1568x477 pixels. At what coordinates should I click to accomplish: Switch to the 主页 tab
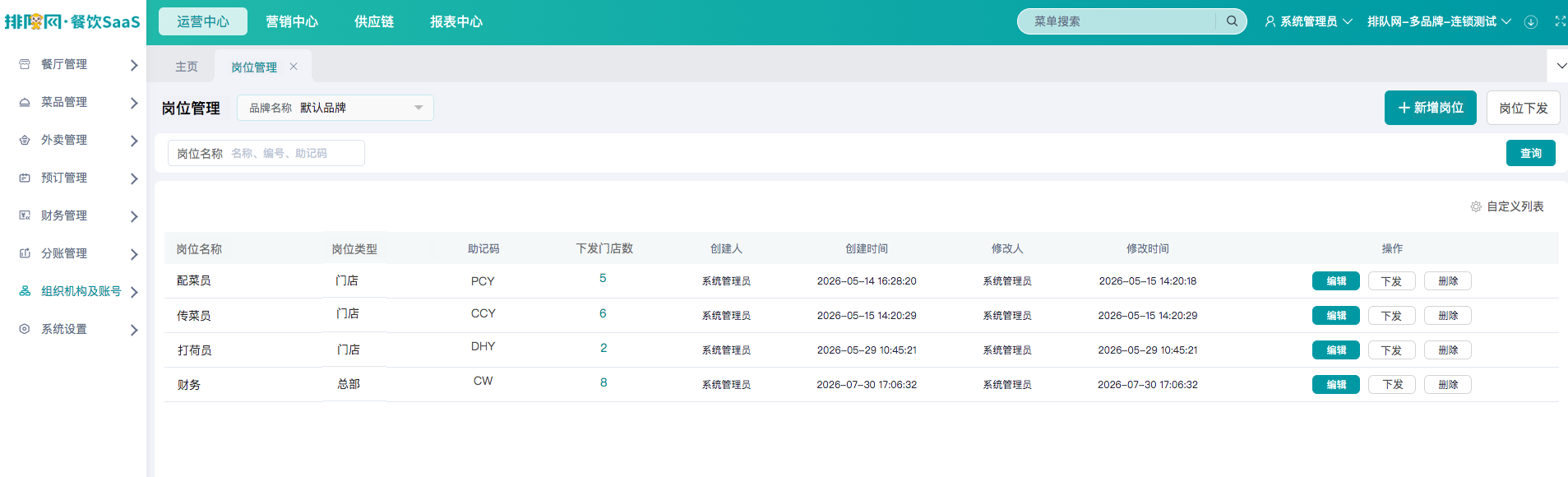tap(187, 67)
